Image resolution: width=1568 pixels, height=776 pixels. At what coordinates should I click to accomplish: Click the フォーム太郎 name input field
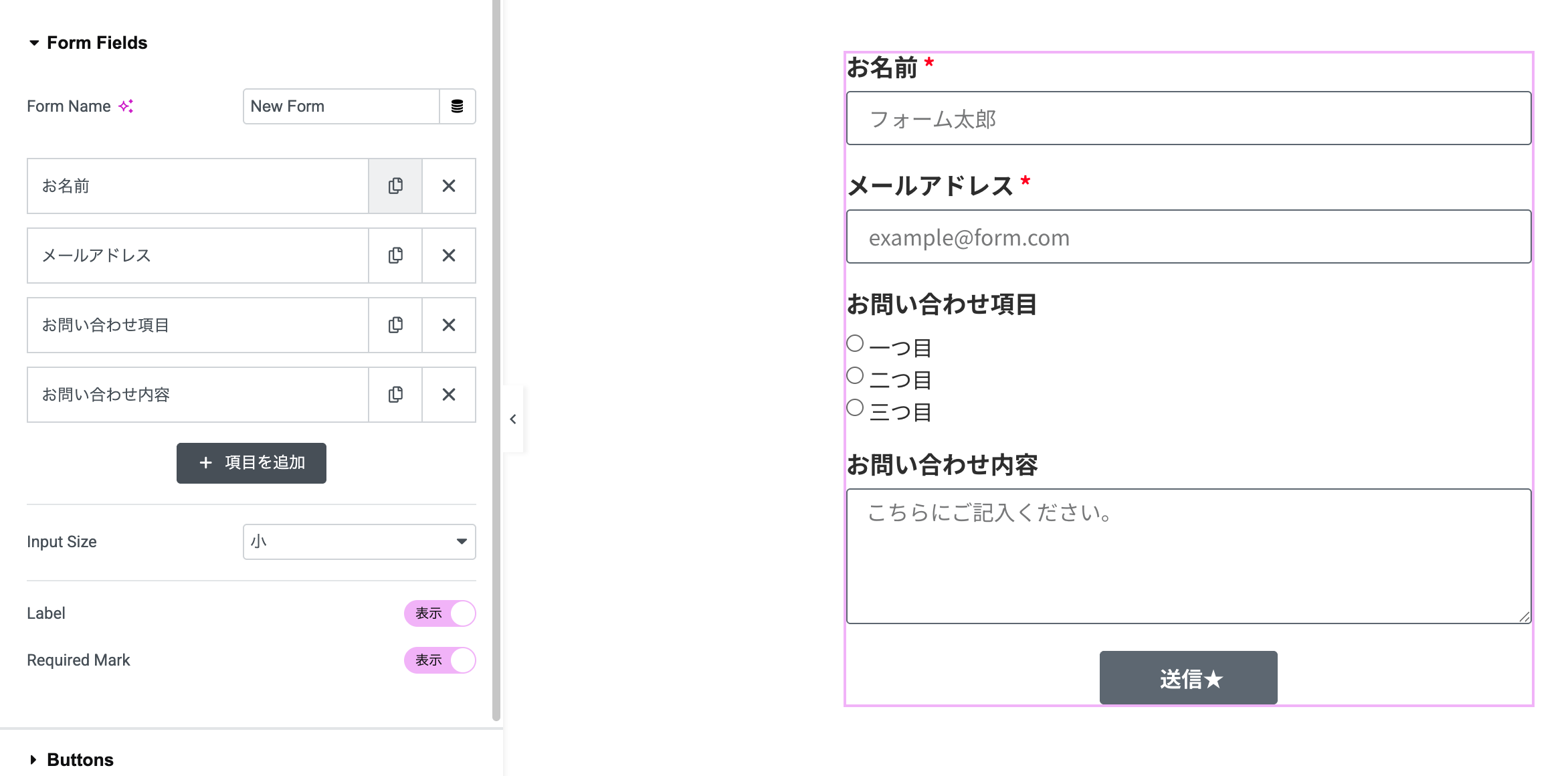[1187, 118]
